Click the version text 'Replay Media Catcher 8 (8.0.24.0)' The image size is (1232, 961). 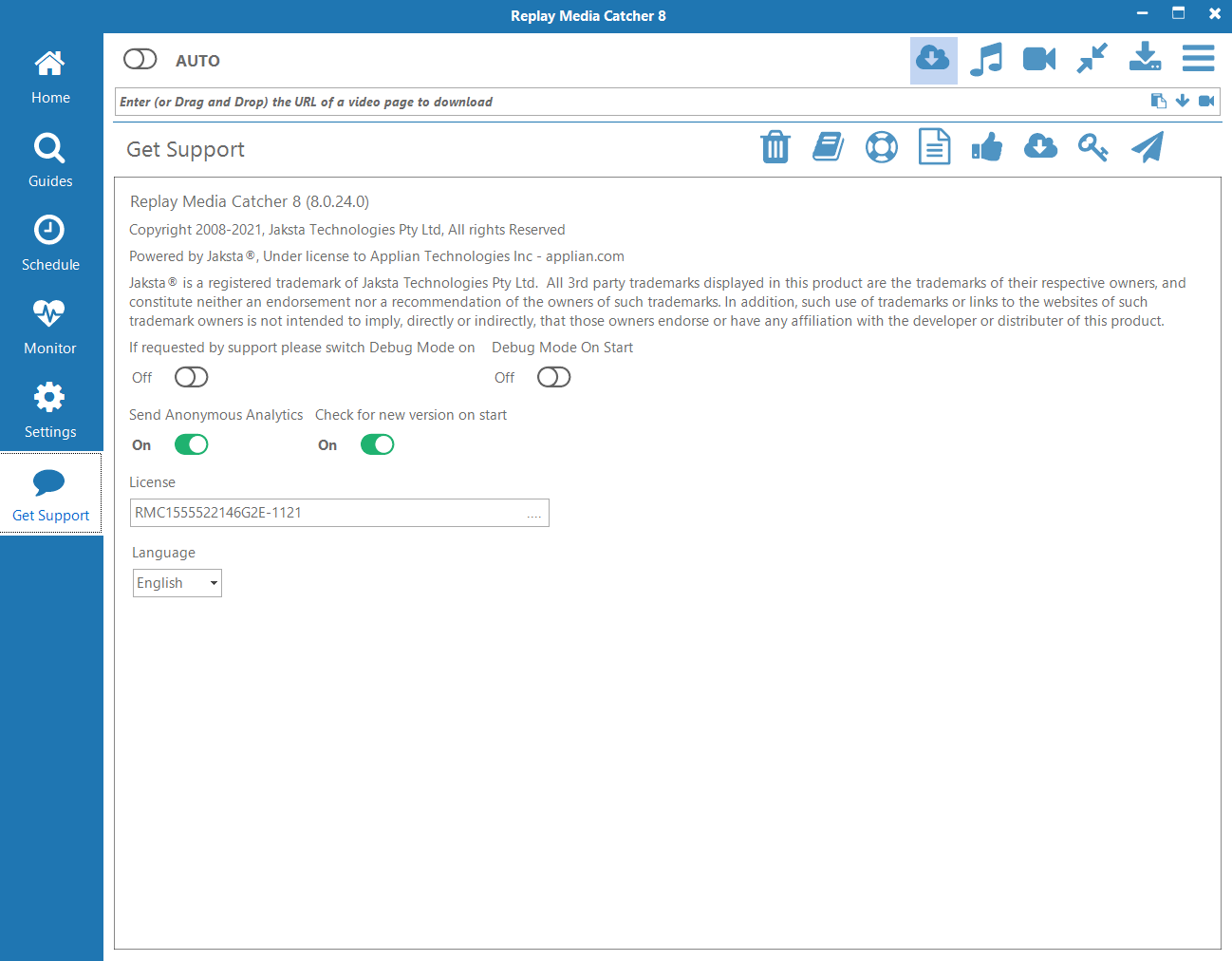250,201
